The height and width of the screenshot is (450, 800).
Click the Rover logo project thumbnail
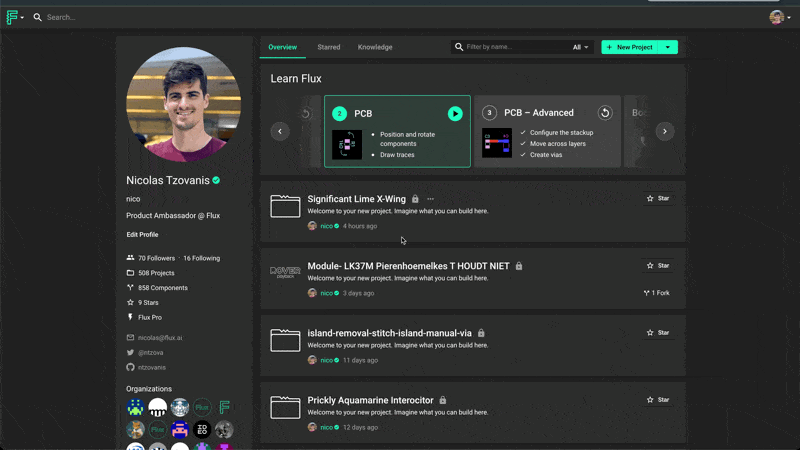coord(285,272)
